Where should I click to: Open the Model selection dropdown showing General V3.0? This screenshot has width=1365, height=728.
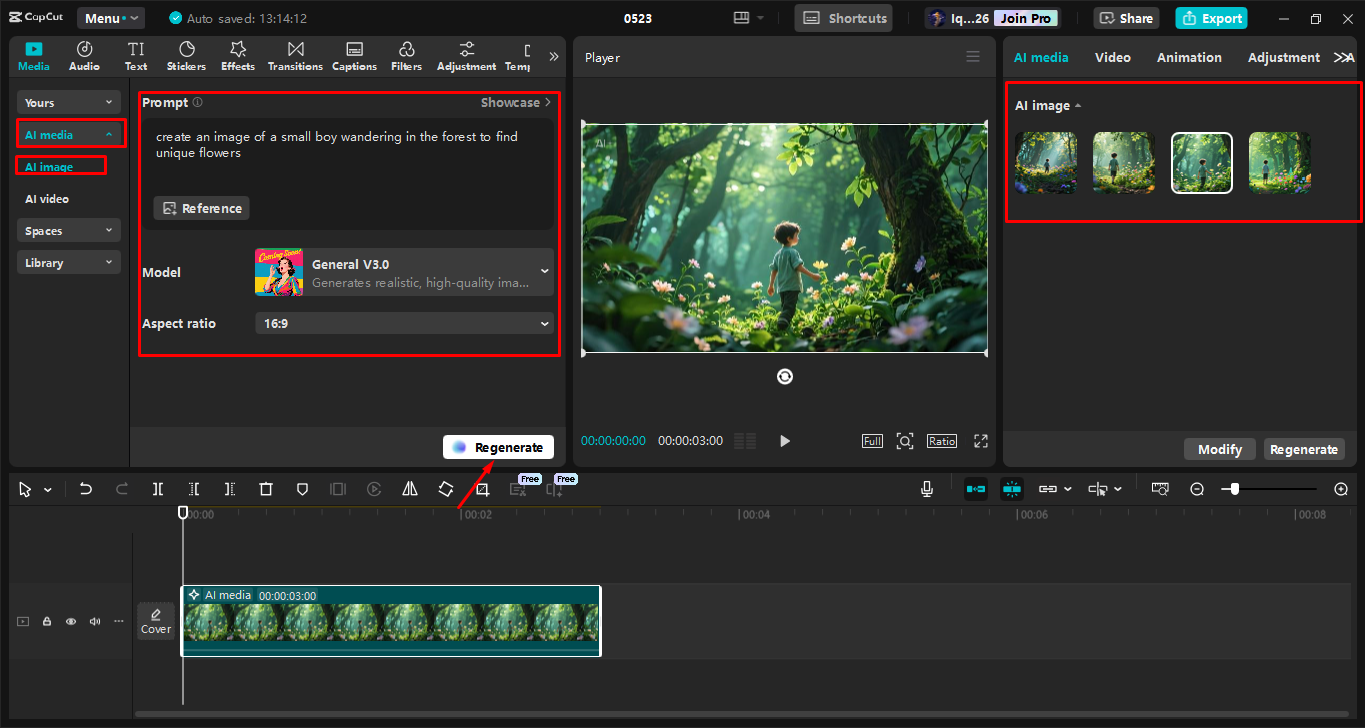[x=404, y=272]
